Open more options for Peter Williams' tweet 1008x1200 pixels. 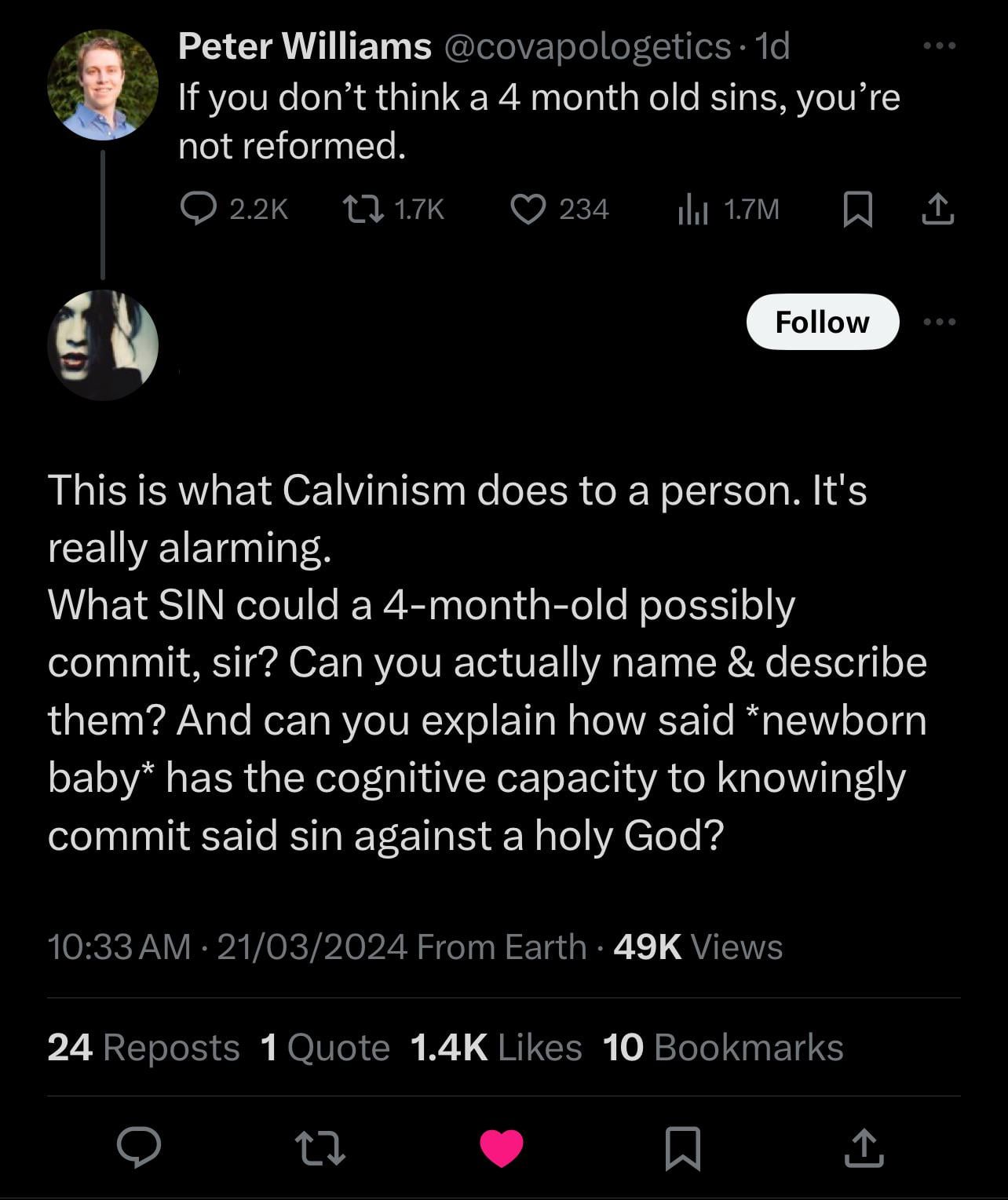[x=940, y=46]
